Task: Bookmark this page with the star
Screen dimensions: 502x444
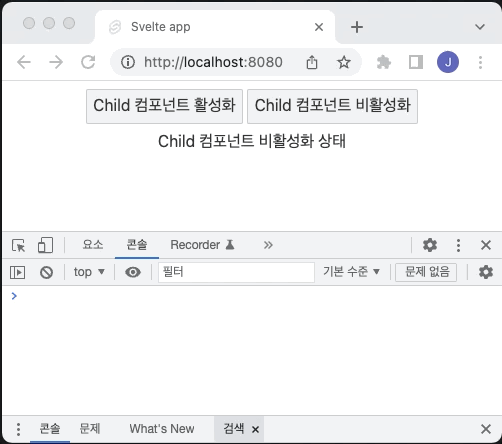Action: coord(344,62)
